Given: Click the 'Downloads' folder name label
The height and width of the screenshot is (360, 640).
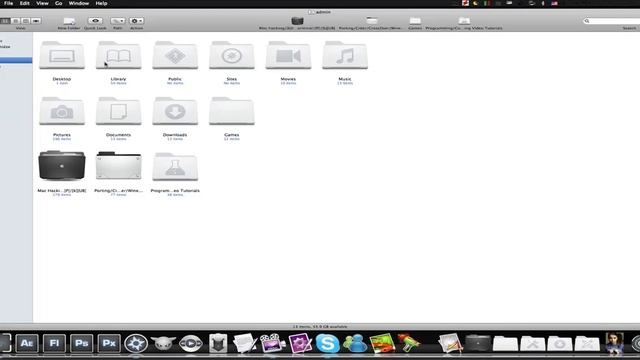Looking at the screenshot, I should click(175, 135).
